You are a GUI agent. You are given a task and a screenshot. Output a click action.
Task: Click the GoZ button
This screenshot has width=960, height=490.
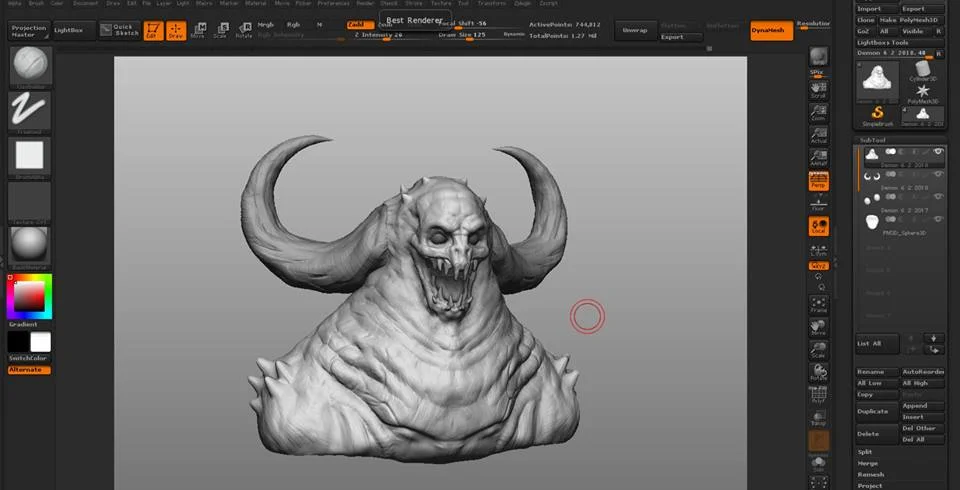[x=864, y=31]
